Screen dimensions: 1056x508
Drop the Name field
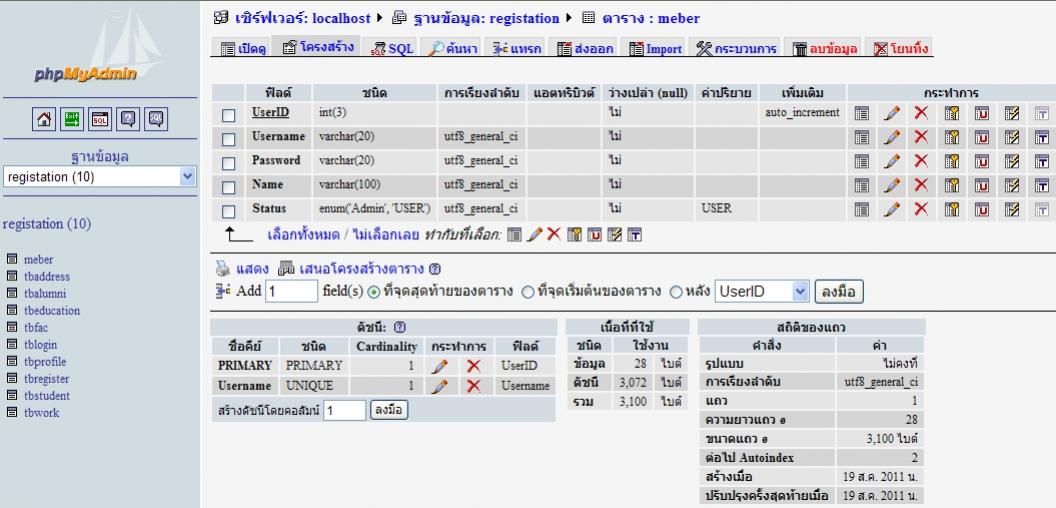(x=921, y=185)
